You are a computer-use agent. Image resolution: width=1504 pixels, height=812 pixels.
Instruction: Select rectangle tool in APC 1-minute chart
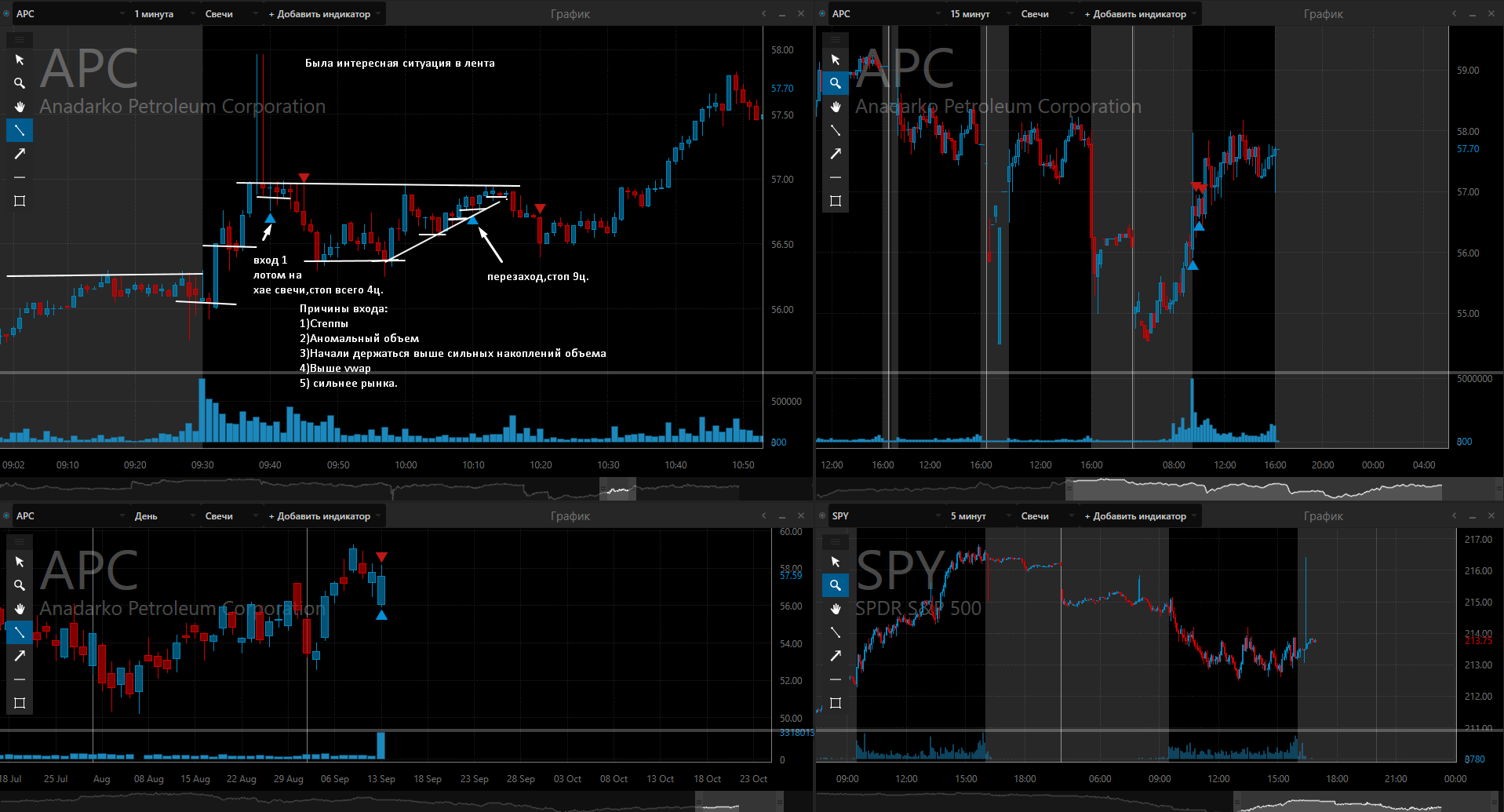(x=20, y=201)
